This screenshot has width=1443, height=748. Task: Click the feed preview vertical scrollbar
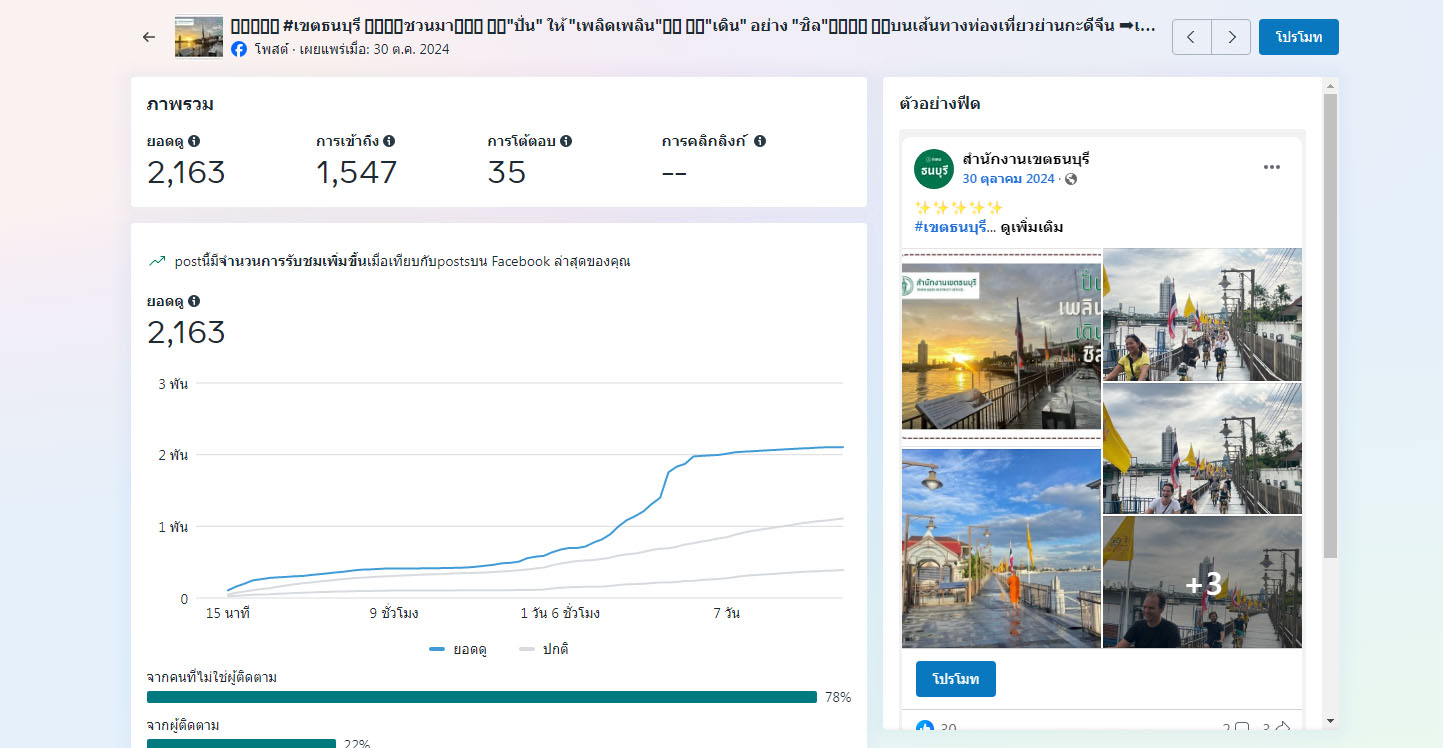coord(1330,326)
